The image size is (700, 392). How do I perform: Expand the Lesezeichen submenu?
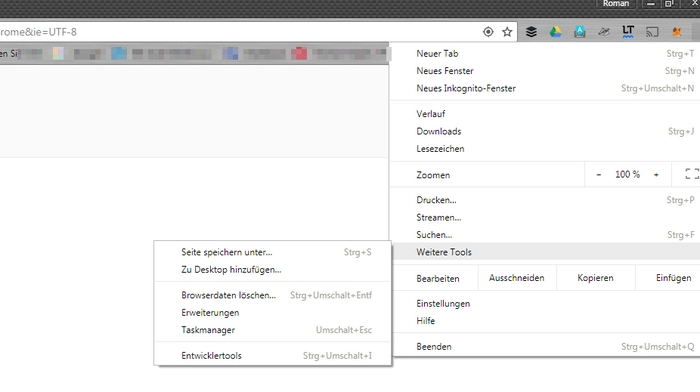point(545,149)
